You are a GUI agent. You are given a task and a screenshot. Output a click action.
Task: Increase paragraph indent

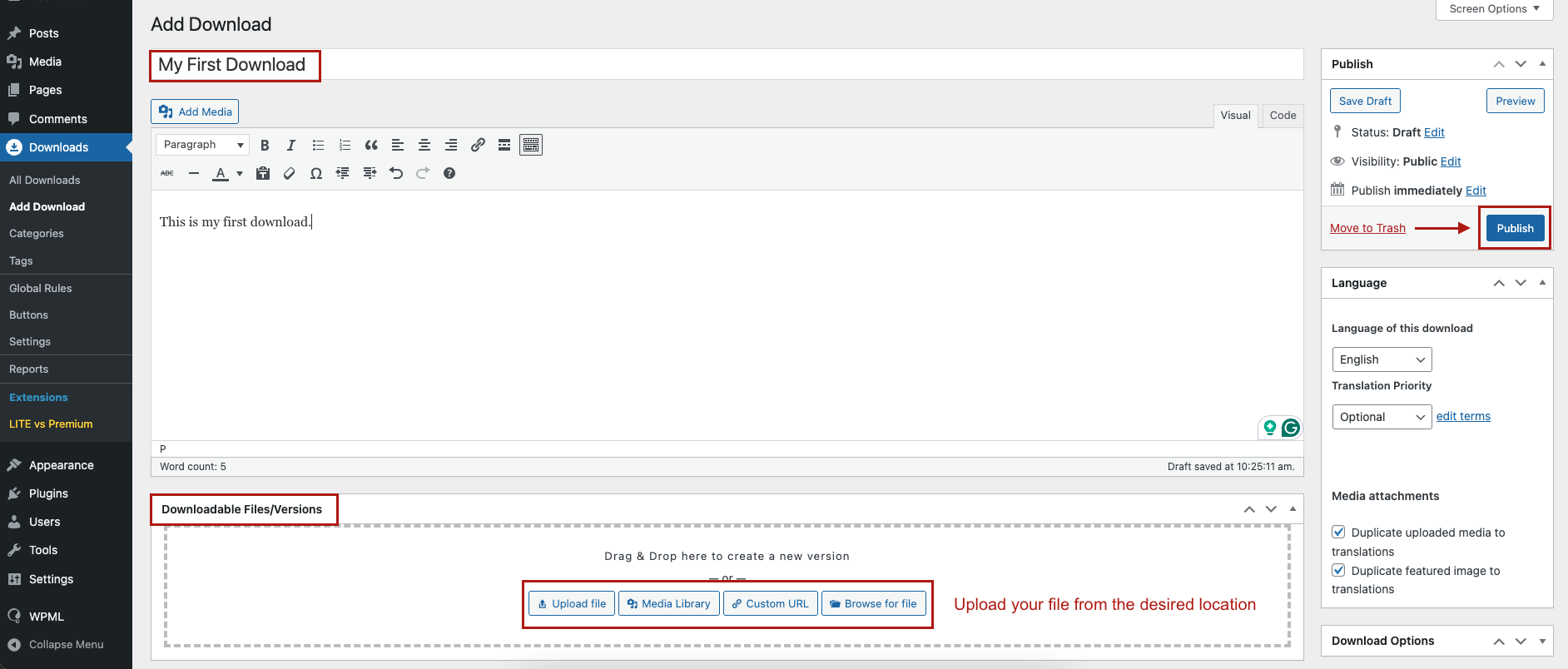coord(370,173)
